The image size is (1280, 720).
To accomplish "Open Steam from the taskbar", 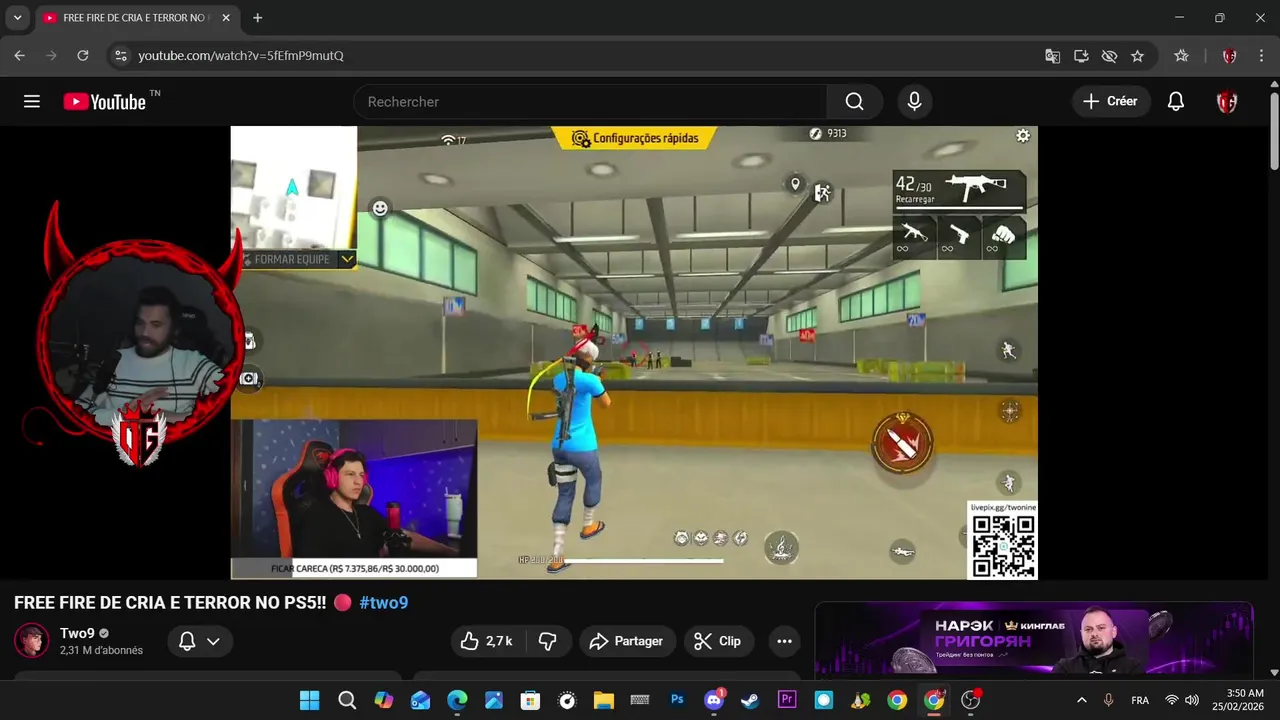I will pos(750,700).
